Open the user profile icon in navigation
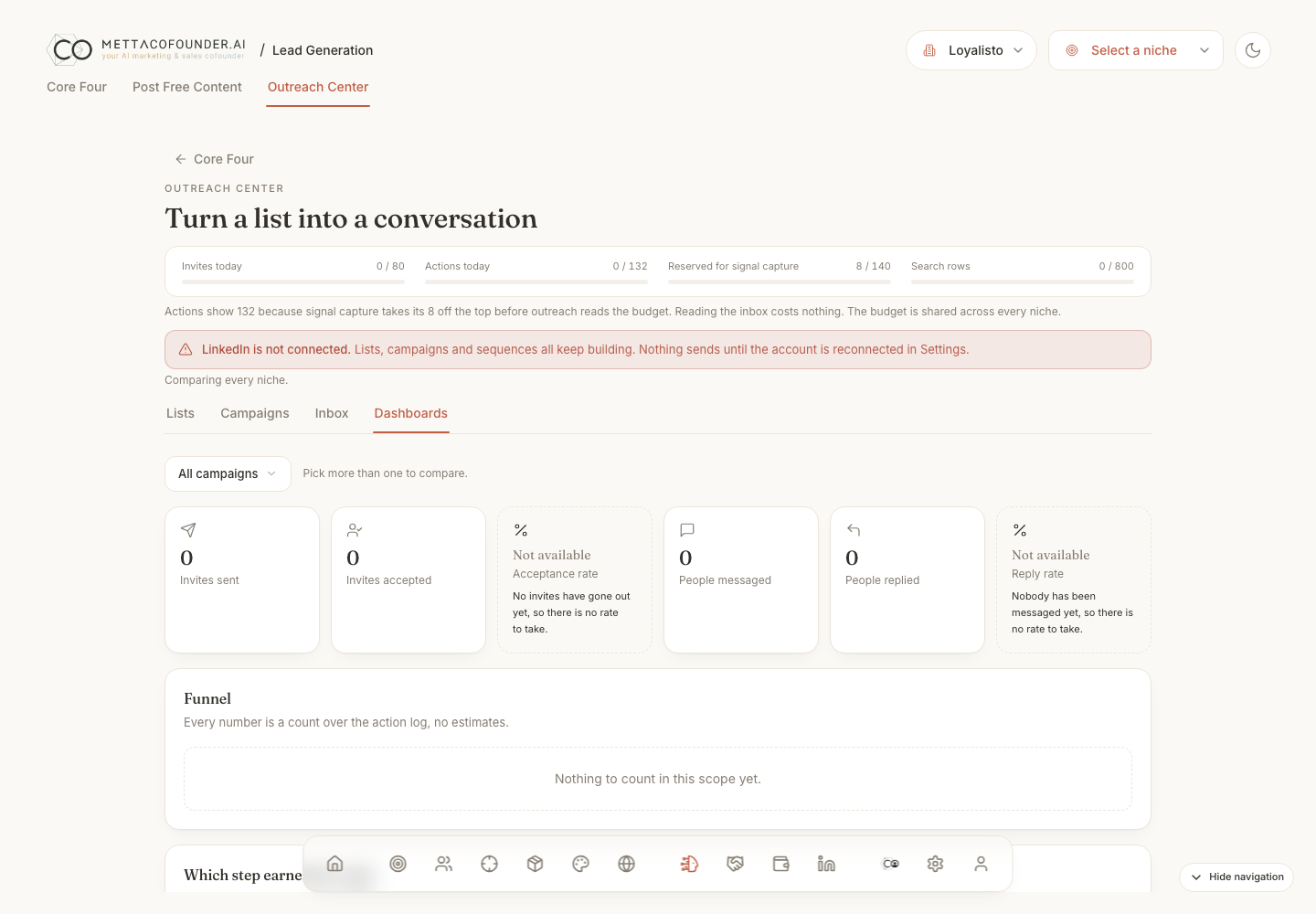 982,864
